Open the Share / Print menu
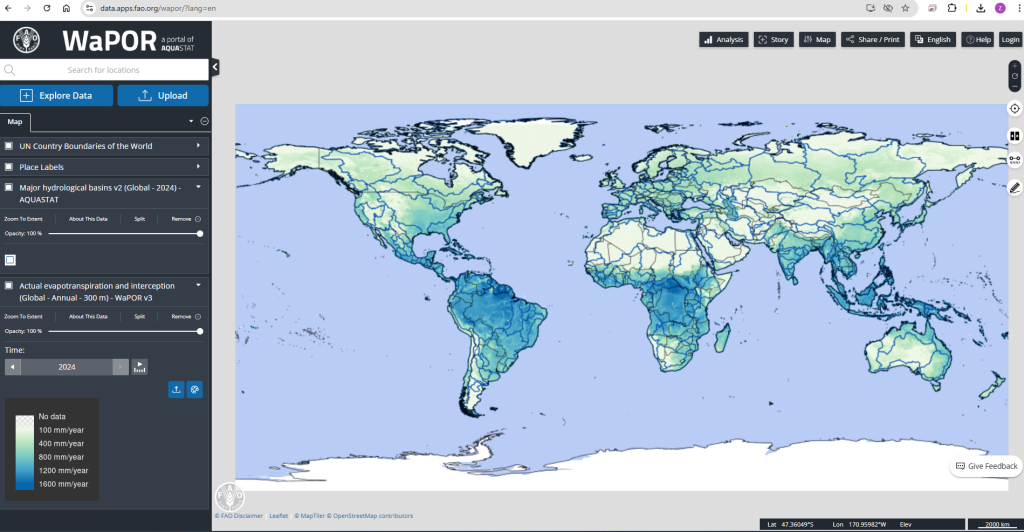Screen dimensions: 1024x532 coord(872,40)
